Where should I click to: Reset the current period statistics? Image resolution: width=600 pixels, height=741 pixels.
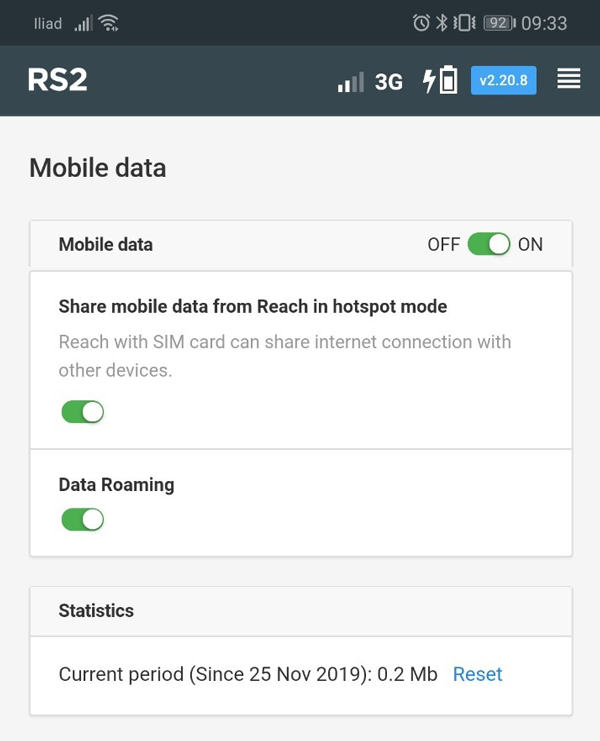(x=477, y=674)
